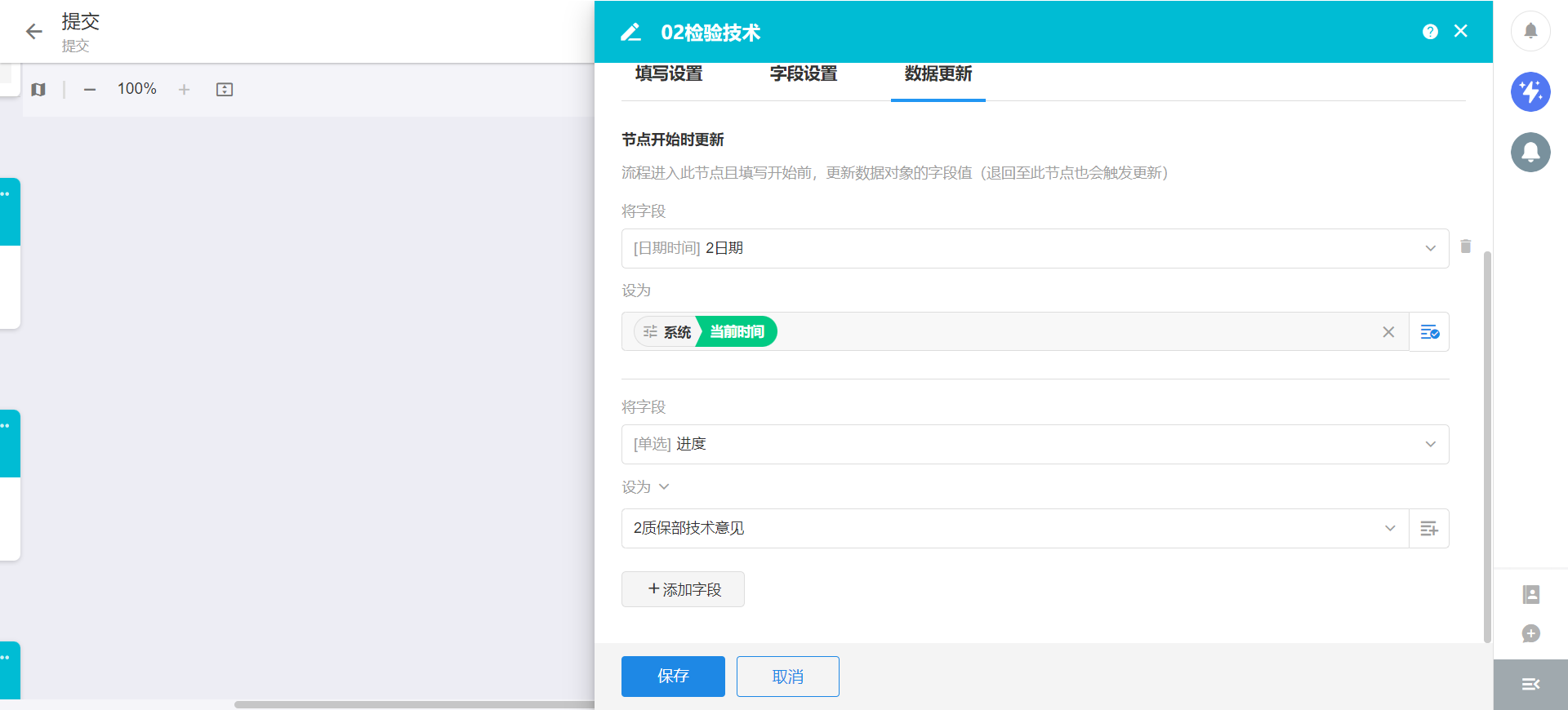
Task: Open dynamic value selector for 进度 field
Action: click(x=1429, y=529)
